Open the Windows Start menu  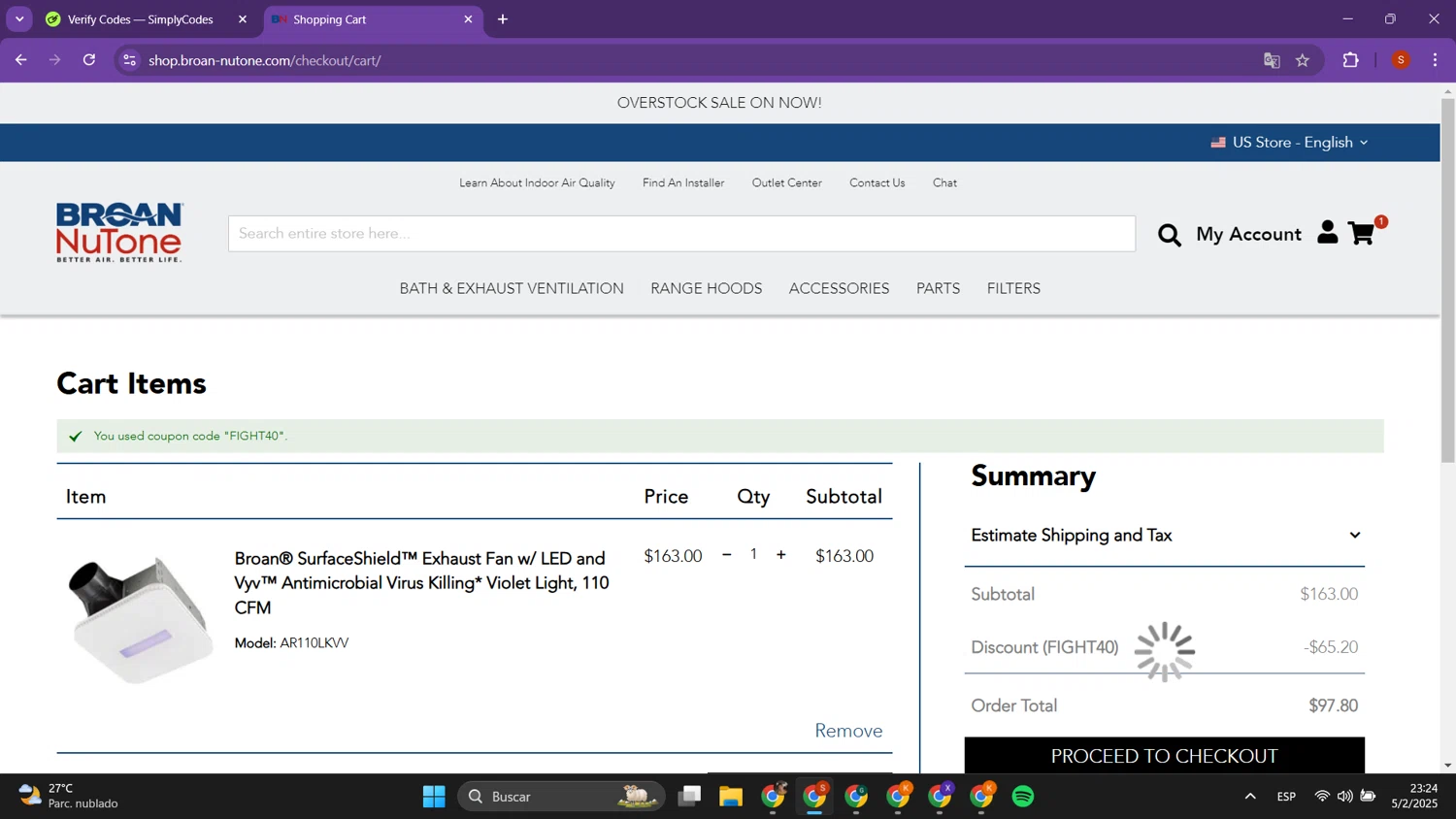pyautogui.click(x=434, y=797)
